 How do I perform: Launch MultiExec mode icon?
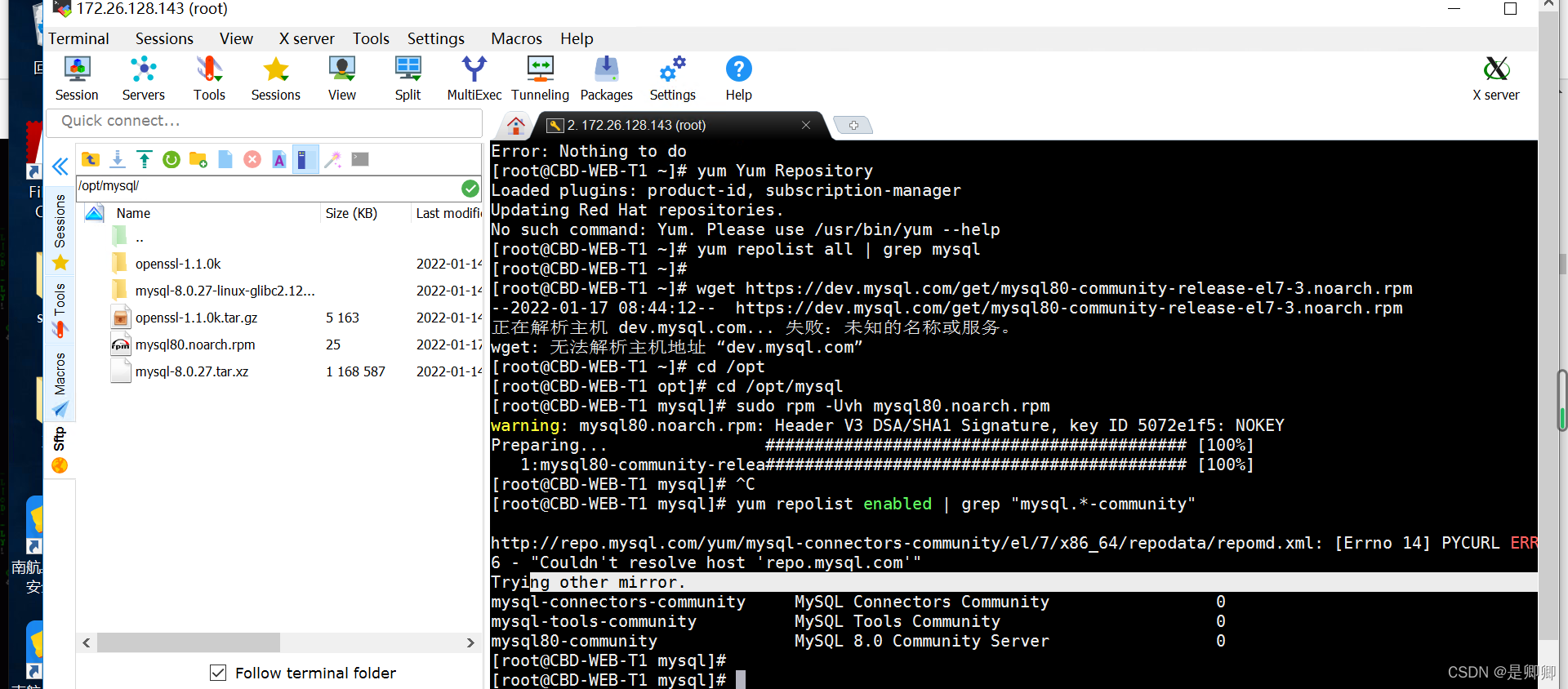(x=474, y=79)
